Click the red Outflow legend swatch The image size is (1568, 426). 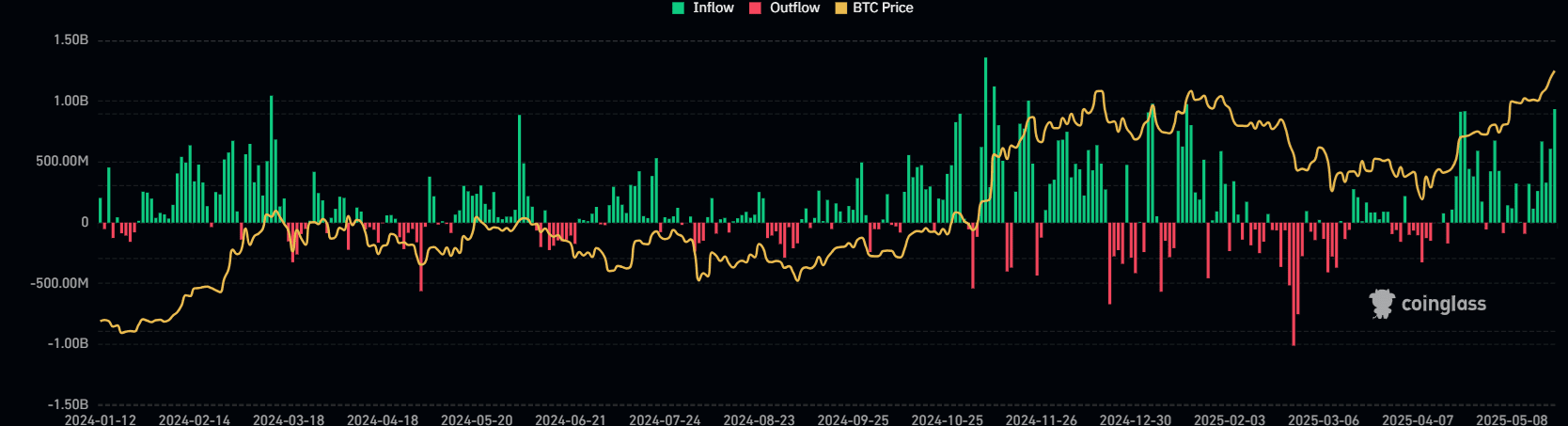(x=755, y=8)
